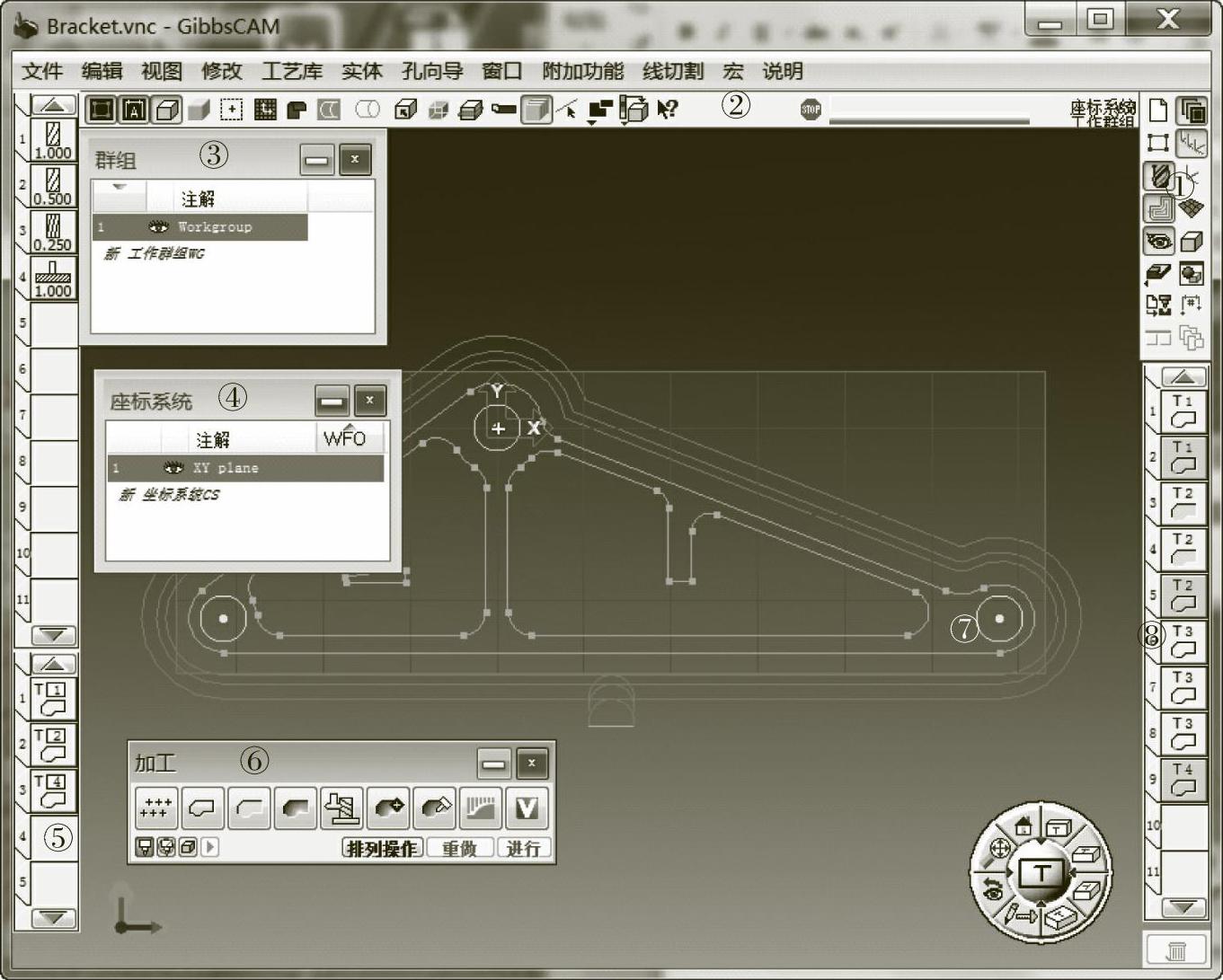Select the end mill tool palette icon

point(1158,176)
